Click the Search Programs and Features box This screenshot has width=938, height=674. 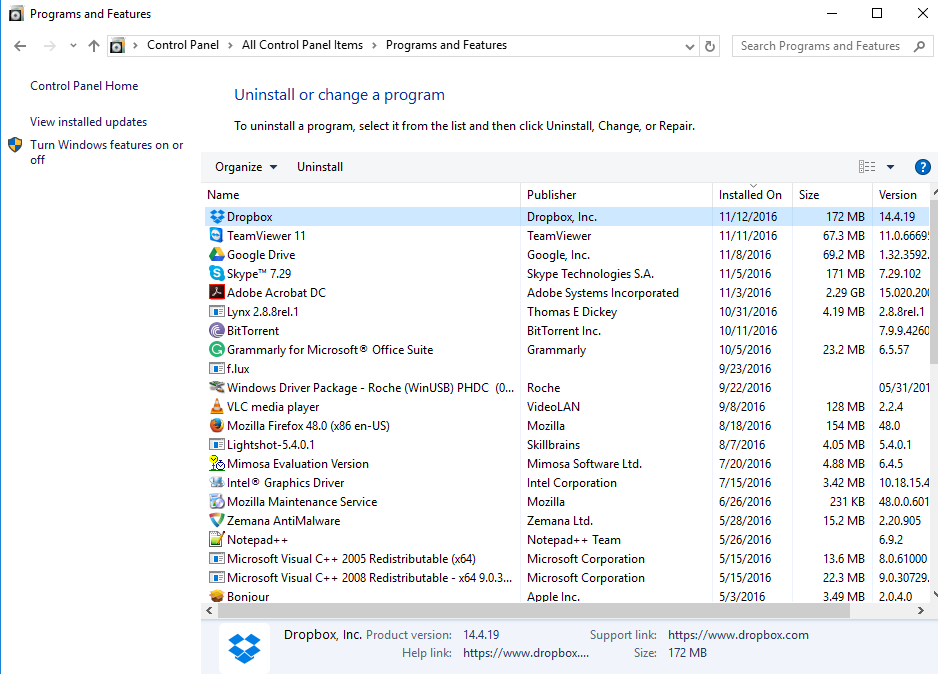(x=832, y=46)
